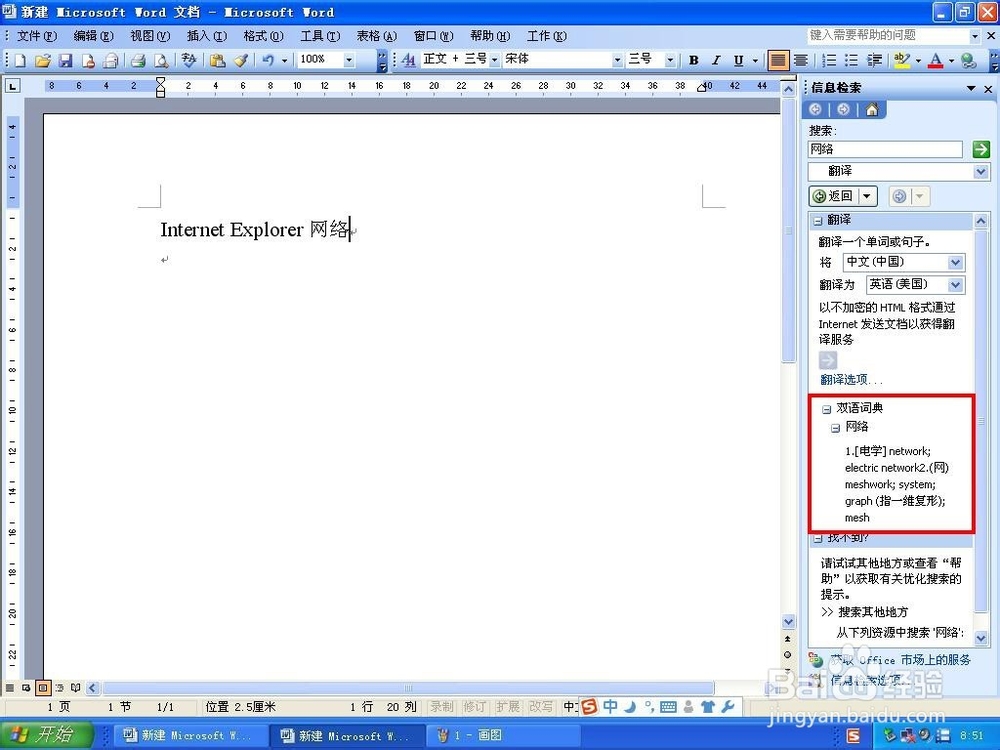Go back in task pane history

click(x=815, y=110)
